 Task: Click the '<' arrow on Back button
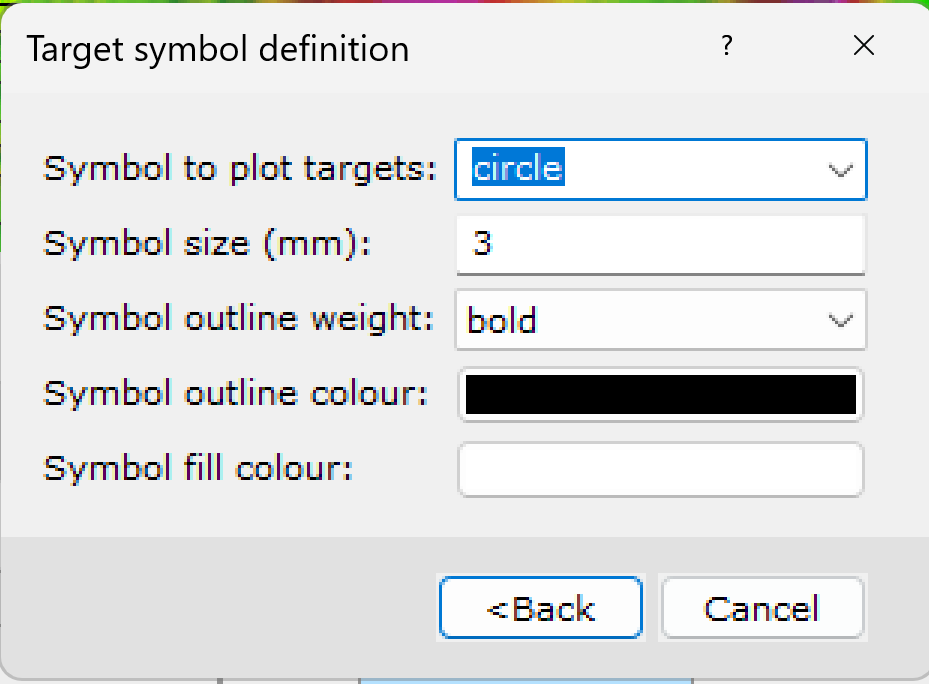[x=496, y=610]
